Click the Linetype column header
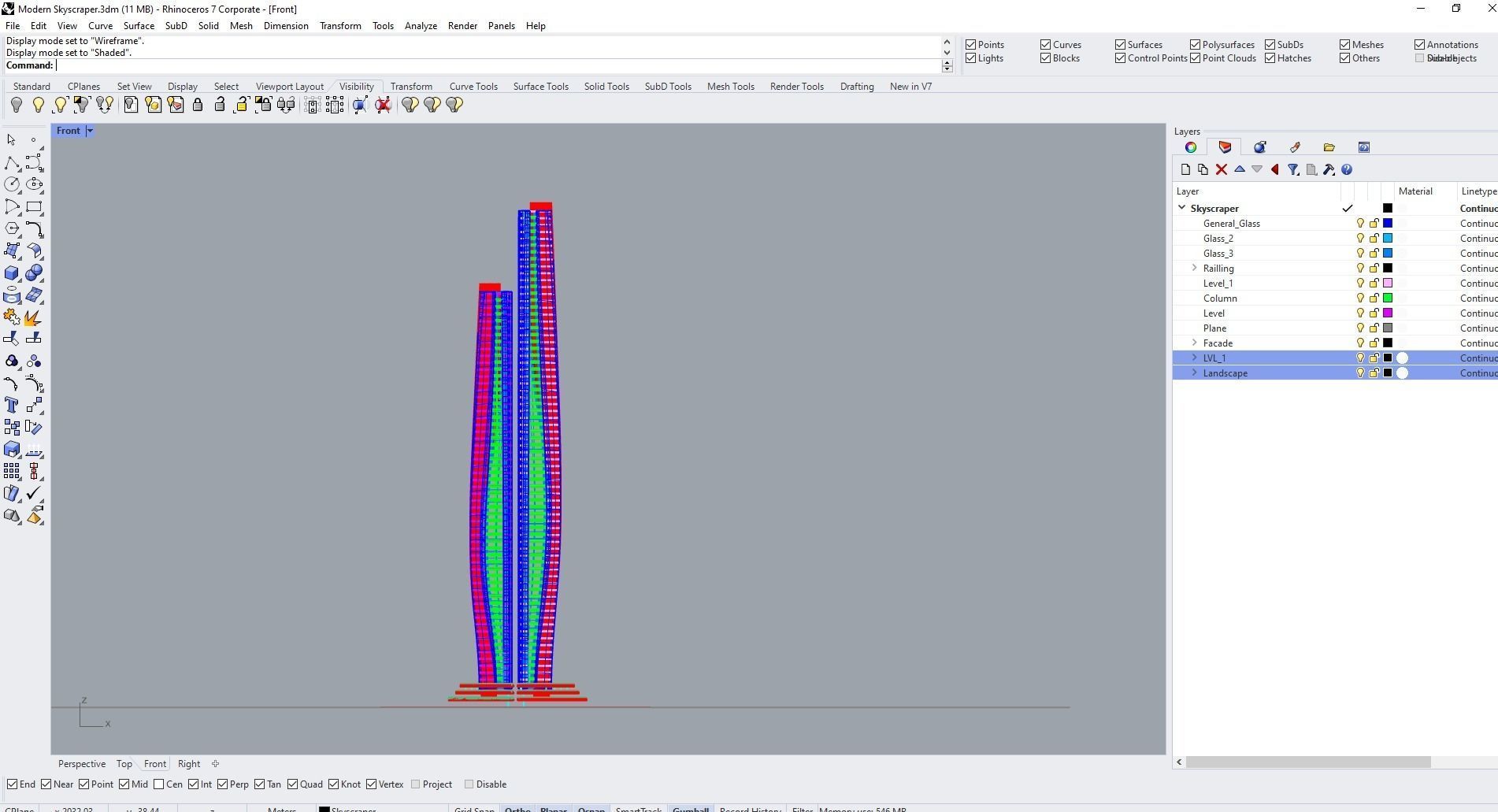This screenshot has height=812, width=1498. pyautogui.click(x=1478, y=191)
